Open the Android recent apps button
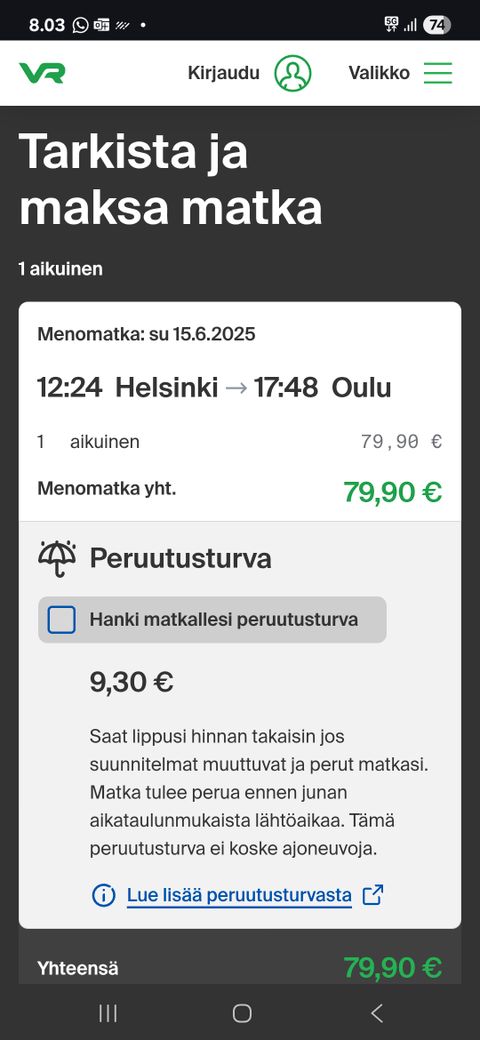The height and width of the screenshot is (1040, 480). (x=107, y=1013)
